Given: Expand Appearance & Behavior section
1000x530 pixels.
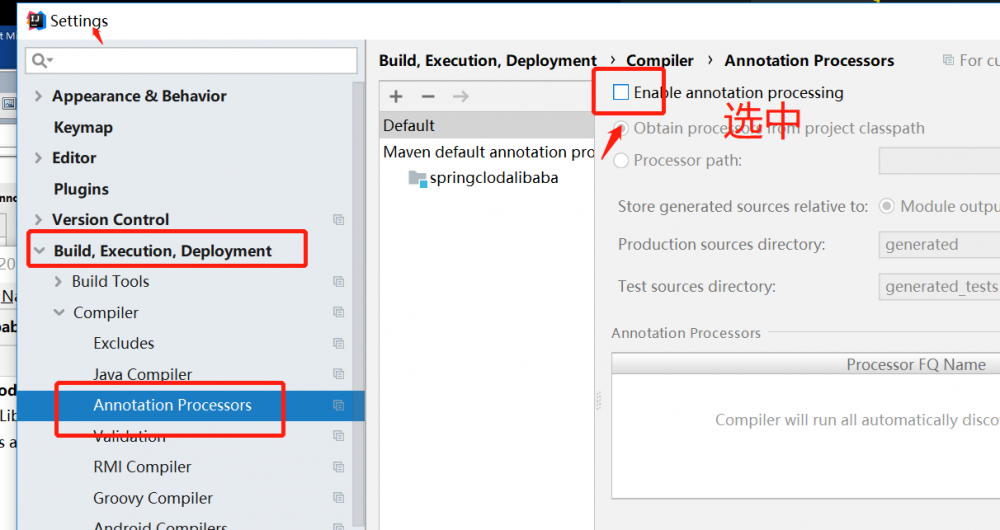Looking at the screenshot, I should coord(38,97).
